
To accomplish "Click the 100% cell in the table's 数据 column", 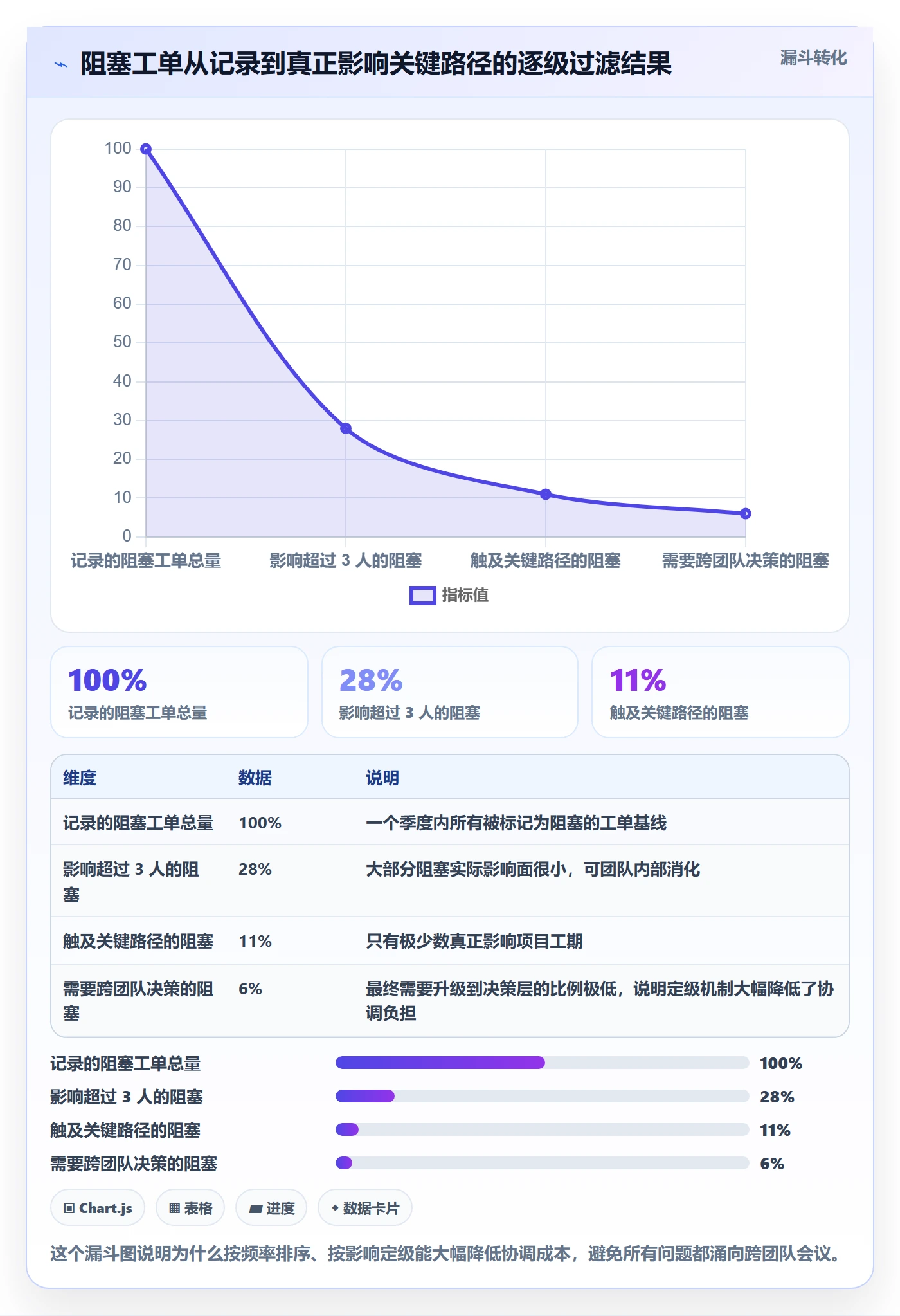I will point(260,823).
